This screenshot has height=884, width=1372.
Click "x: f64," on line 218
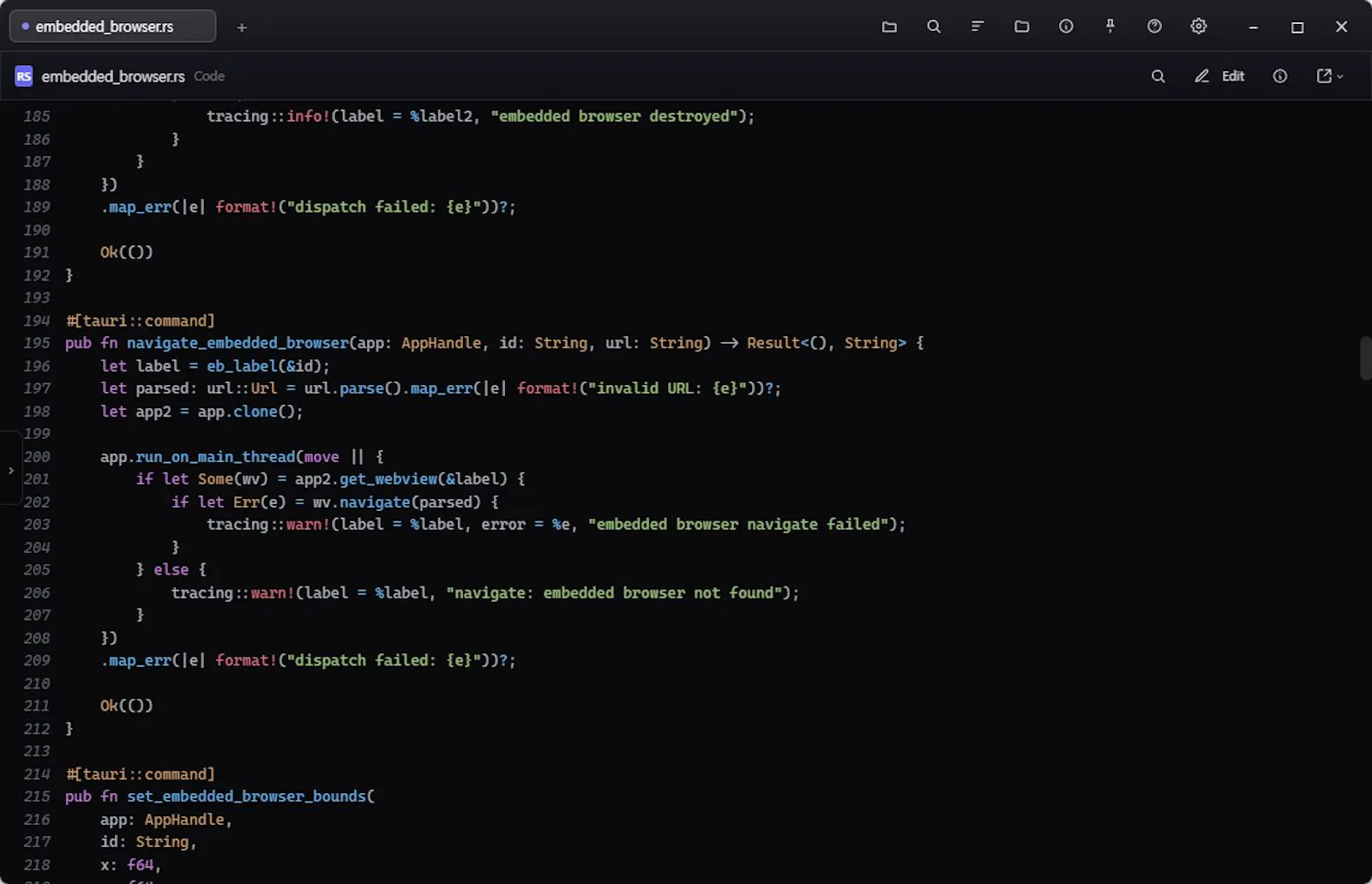(130, 865)
